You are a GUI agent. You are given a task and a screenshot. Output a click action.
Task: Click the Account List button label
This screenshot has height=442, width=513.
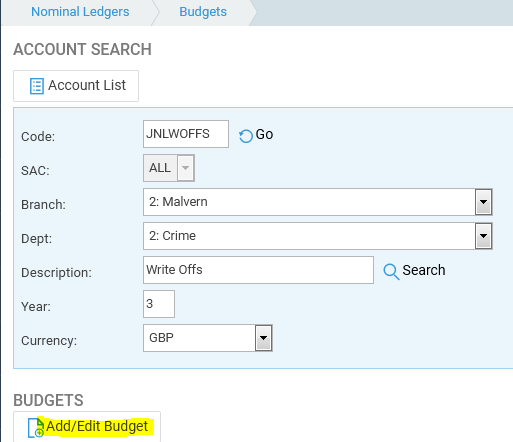[x=87, y=85]
